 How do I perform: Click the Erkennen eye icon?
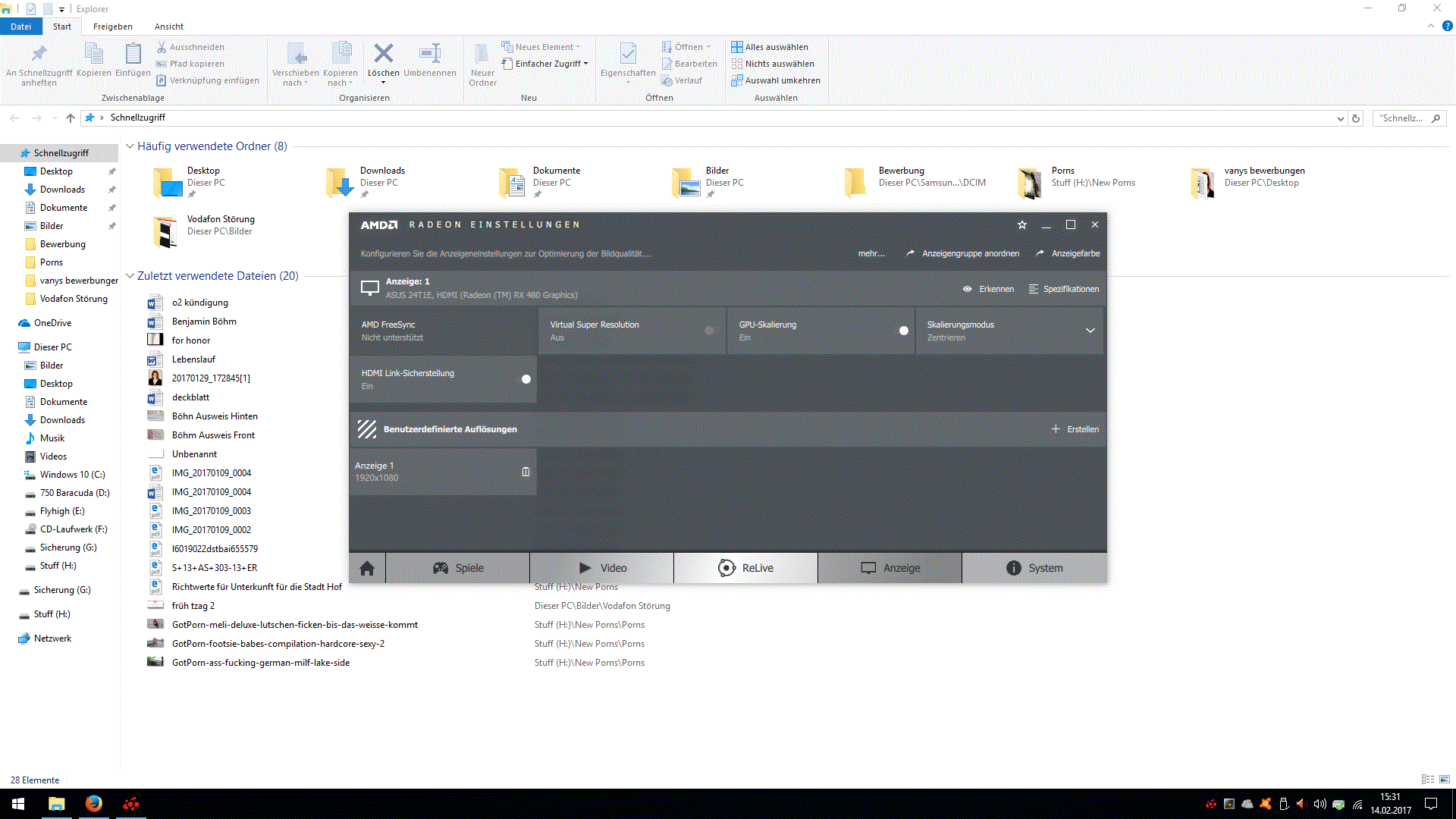coord(968,289)
